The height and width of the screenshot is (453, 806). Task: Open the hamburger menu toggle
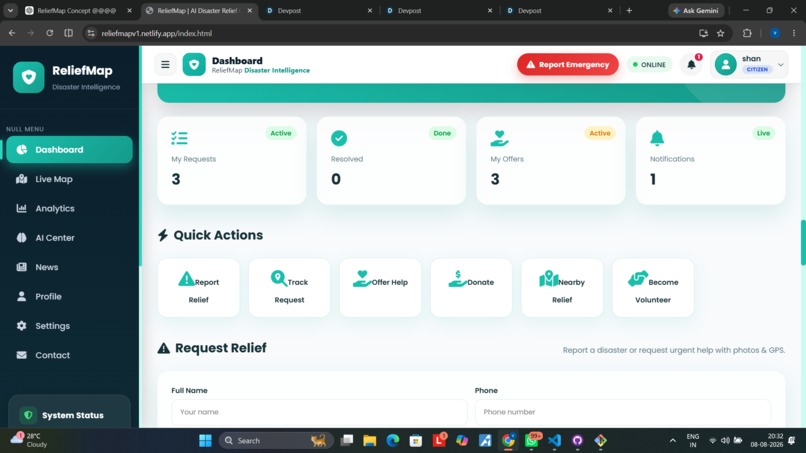pos(165,64)
